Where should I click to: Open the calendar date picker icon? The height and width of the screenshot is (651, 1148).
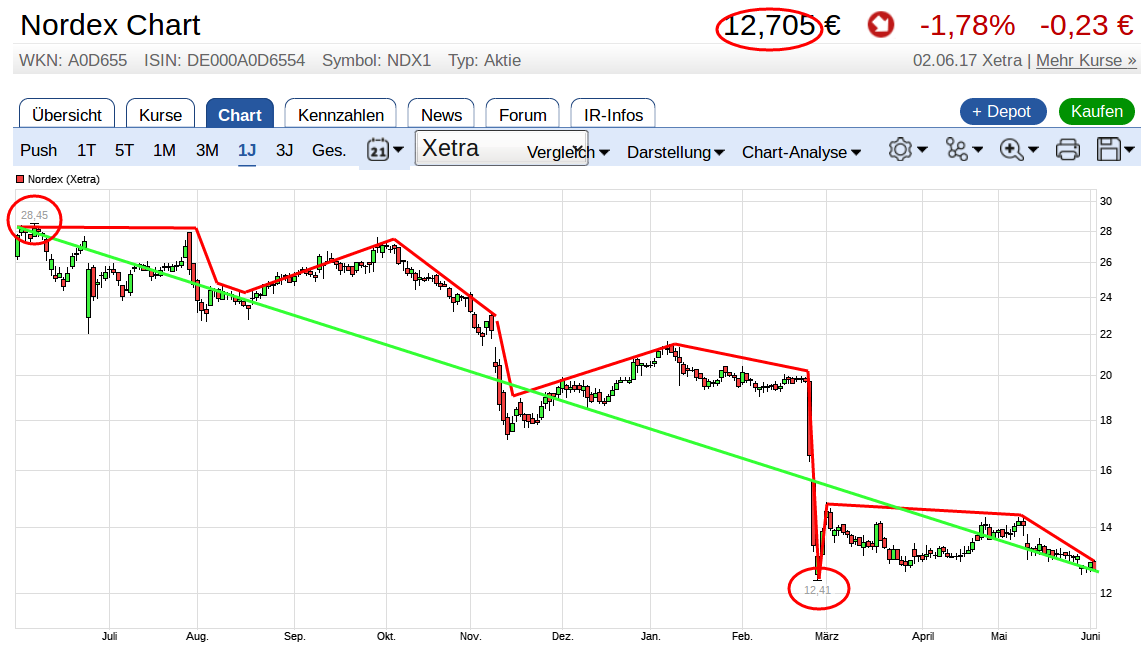[x=377, y=150]
